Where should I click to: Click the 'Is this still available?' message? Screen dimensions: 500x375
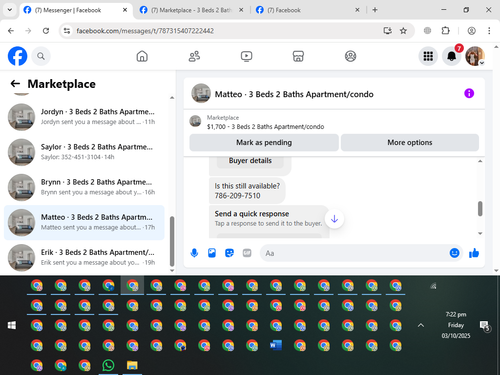(247, 191)
